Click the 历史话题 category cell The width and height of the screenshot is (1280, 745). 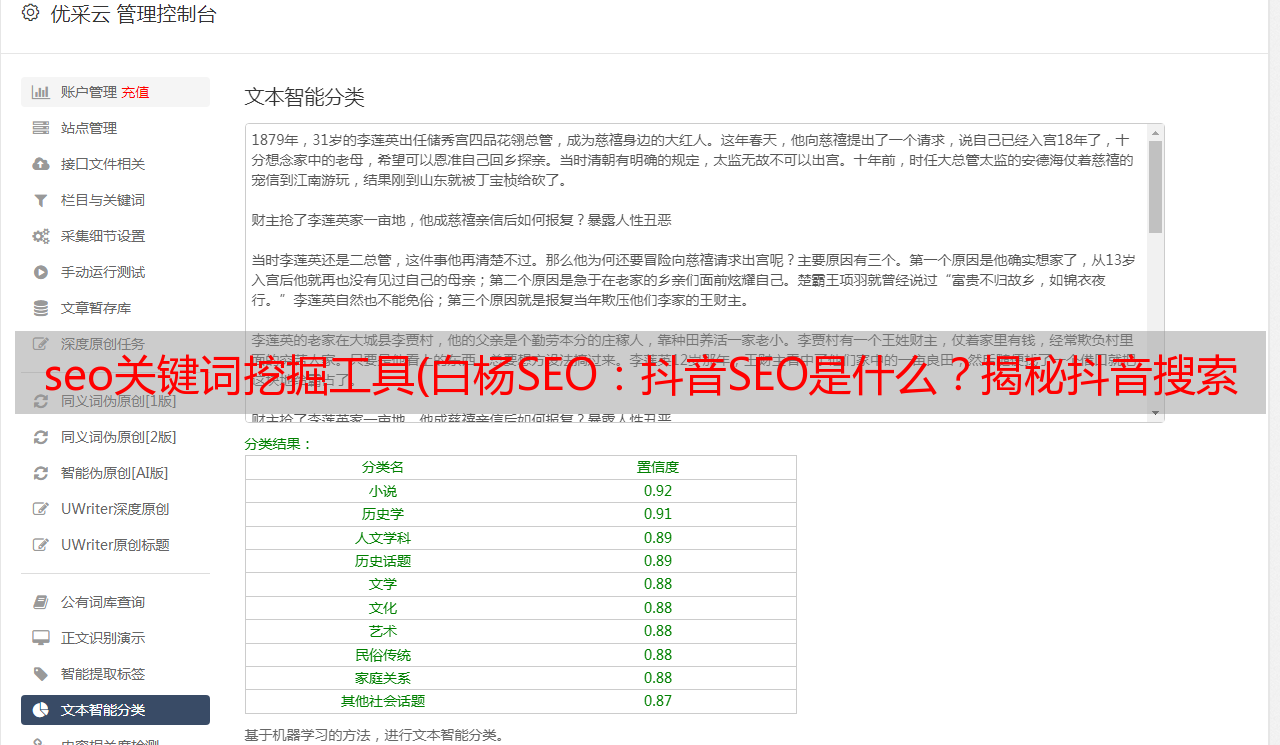(x=383, y=561)
